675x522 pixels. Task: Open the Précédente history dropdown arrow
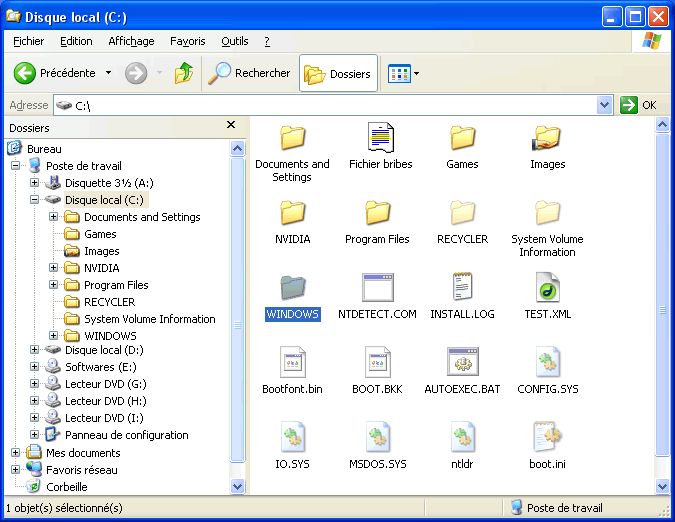[x=108, y=73]
